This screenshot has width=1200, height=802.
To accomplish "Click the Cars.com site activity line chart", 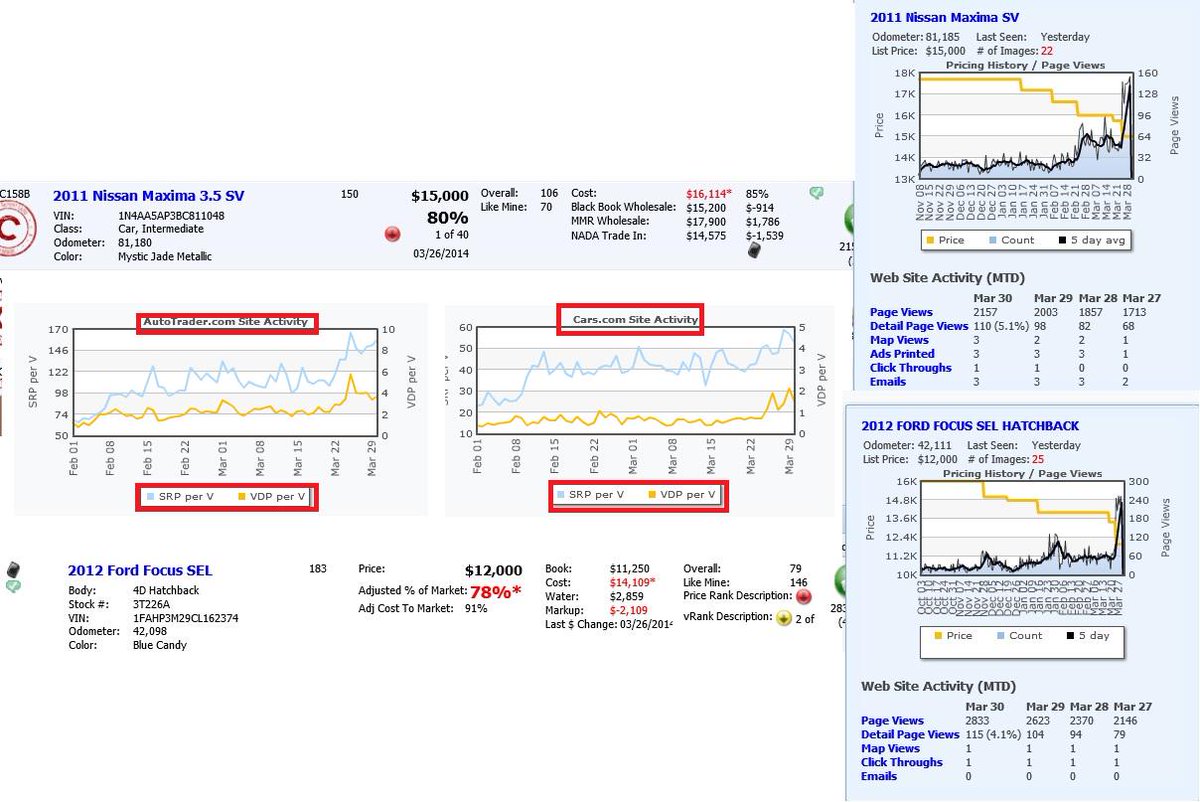I will point(634,381).
